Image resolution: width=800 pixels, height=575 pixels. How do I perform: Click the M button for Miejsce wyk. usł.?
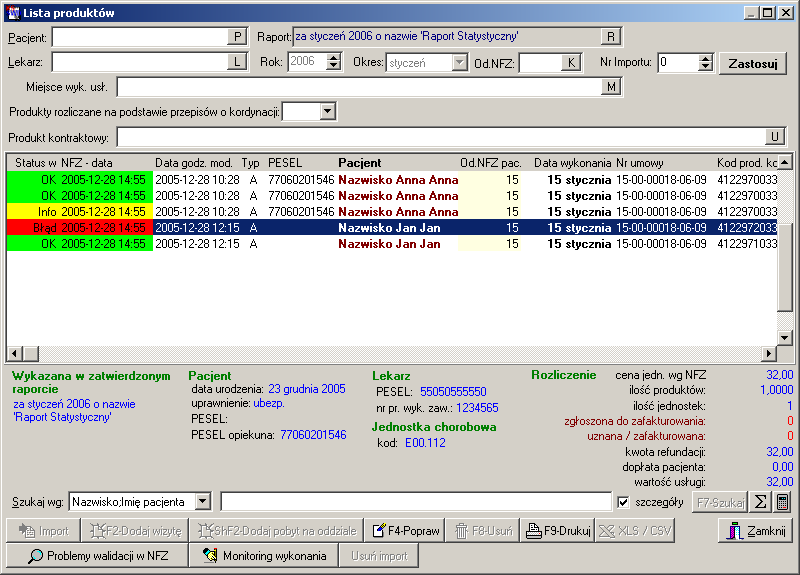coord(611,87)
